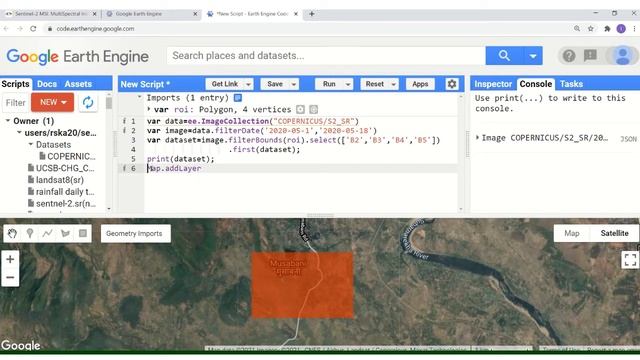The width and height of the screenshot is (640, 360).
Task: Switch map to Map view
Action: pos(571,233)
